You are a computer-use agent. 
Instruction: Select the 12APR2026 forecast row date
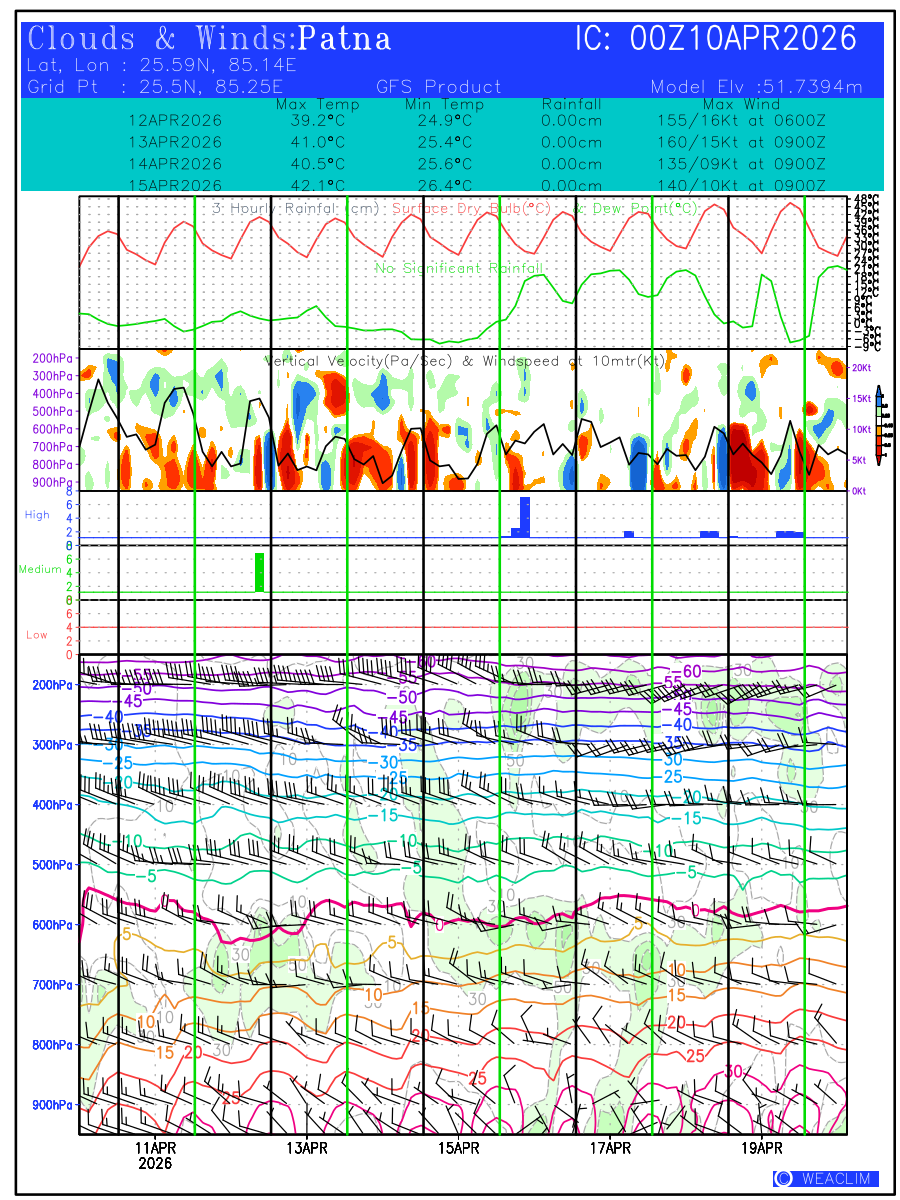click(175, 120)
